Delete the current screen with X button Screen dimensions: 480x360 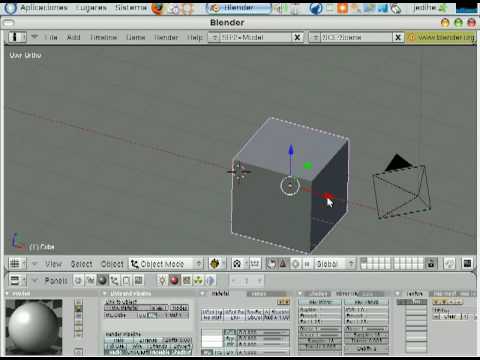(297, 37)
